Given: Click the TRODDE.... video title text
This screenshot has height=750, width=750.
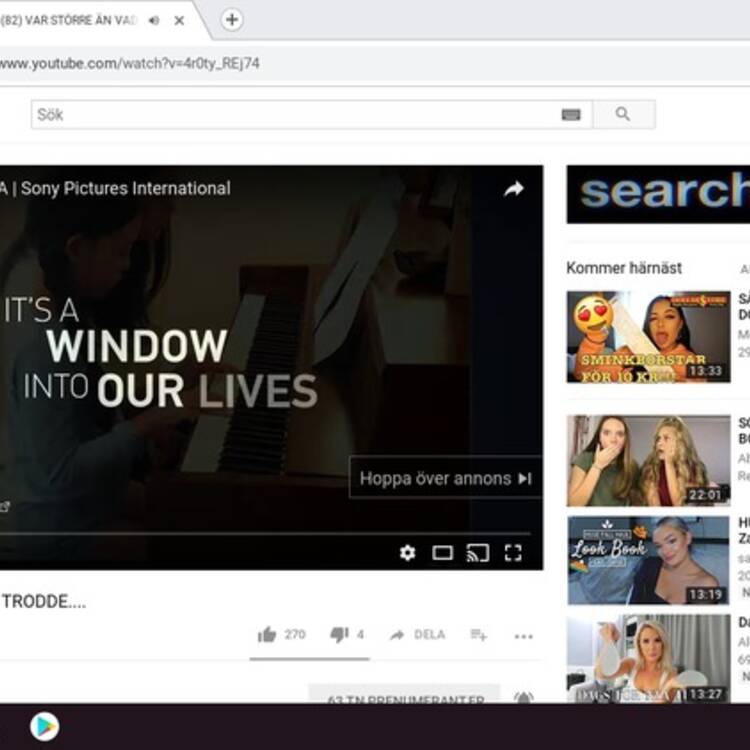Looking at the screenshot, I should click(x=44, y=602).
